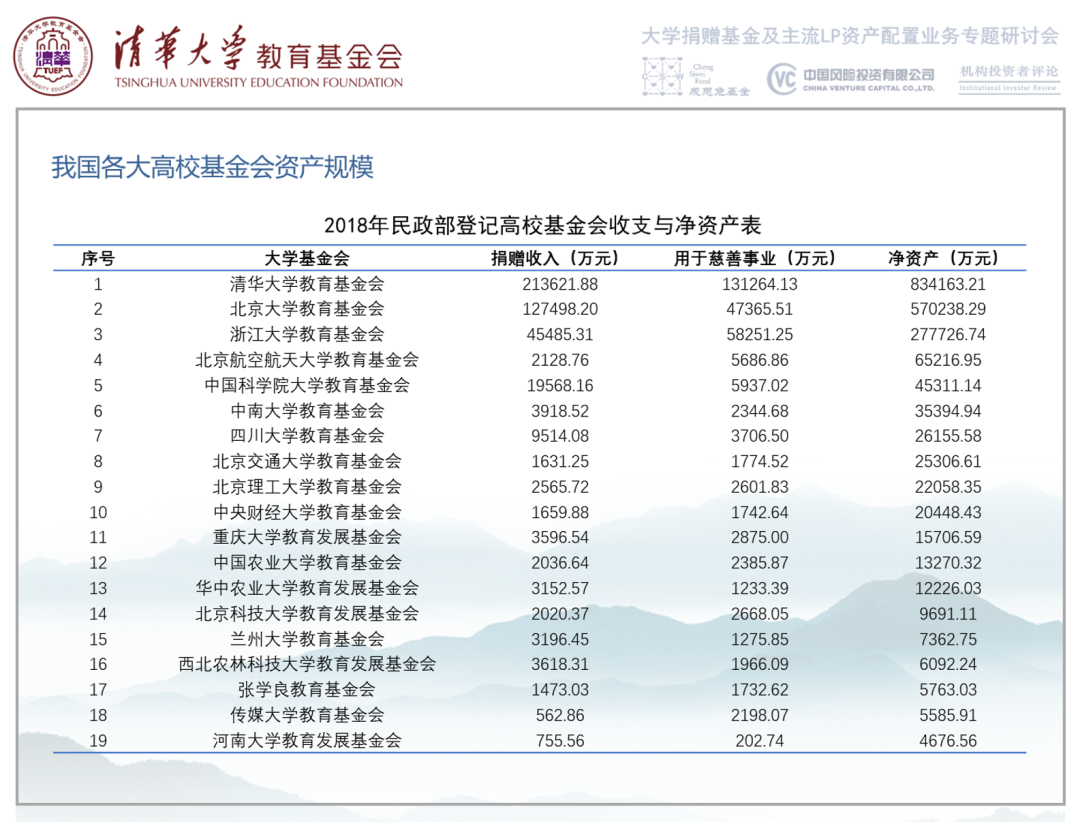The height and width of the screenshot is (822, 1080).
Task: Click donation income value 562.86
Action: pyautogui.click(x=560, y=715)
